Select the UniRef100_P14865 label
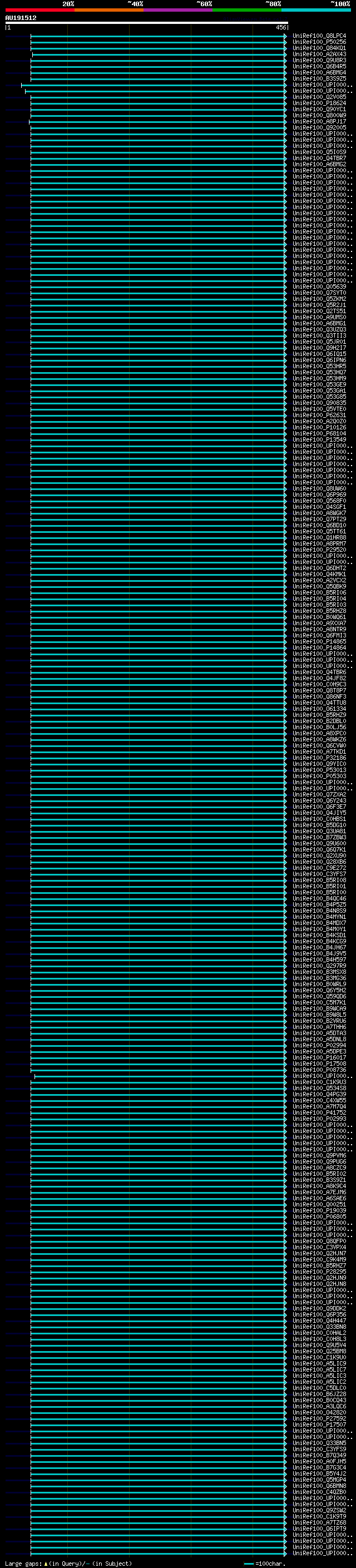The width and height of the screenshot is (356, 1568). pos(319,641)
